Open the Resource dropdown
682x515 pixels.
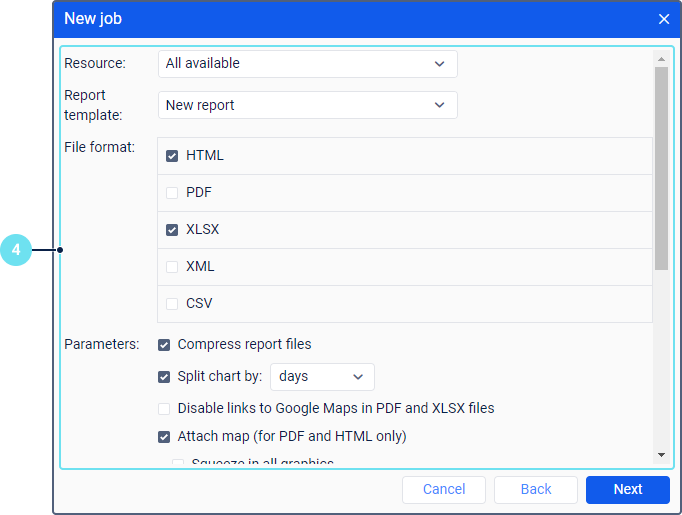[x=307, y=64]
